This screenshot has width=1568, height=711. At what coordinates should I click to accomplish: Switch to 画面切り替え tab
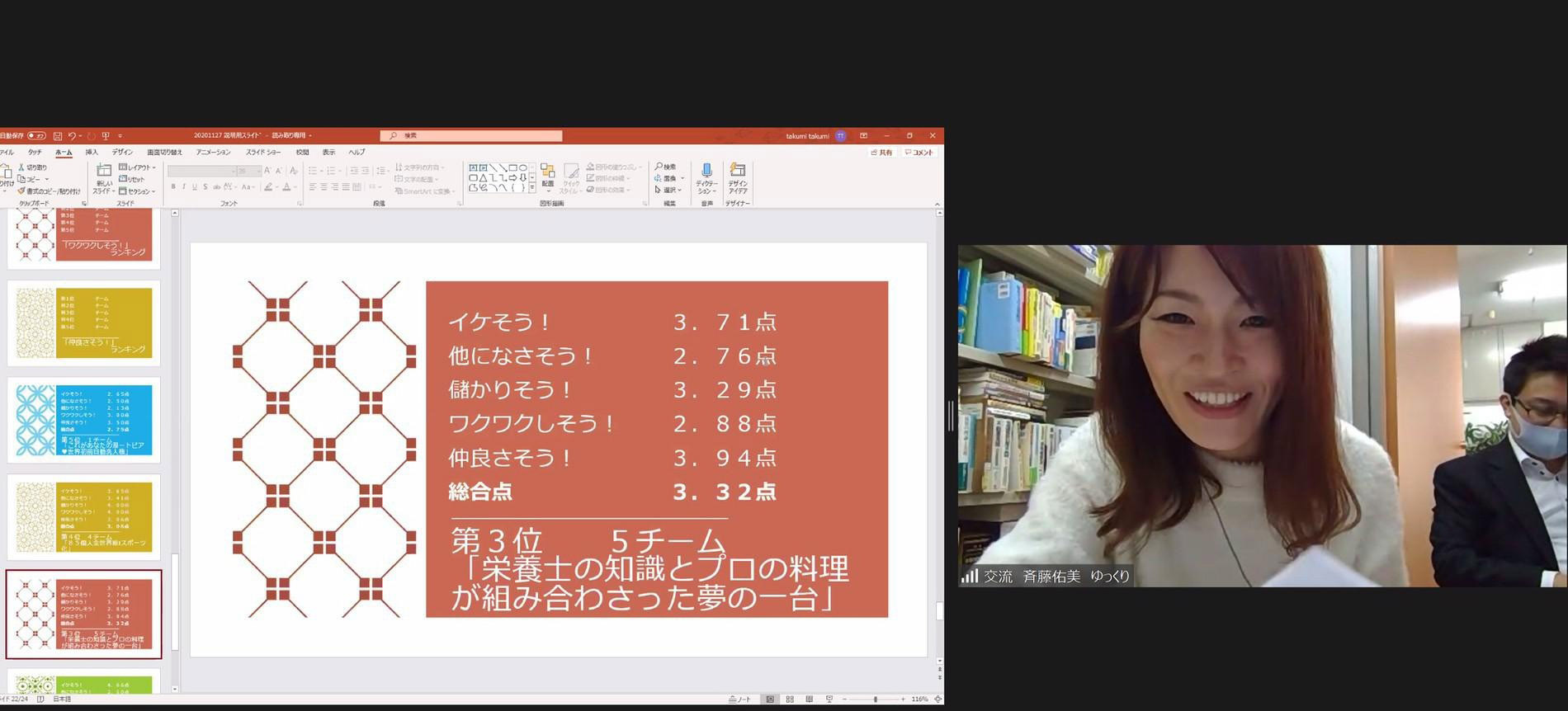point(164,152)
